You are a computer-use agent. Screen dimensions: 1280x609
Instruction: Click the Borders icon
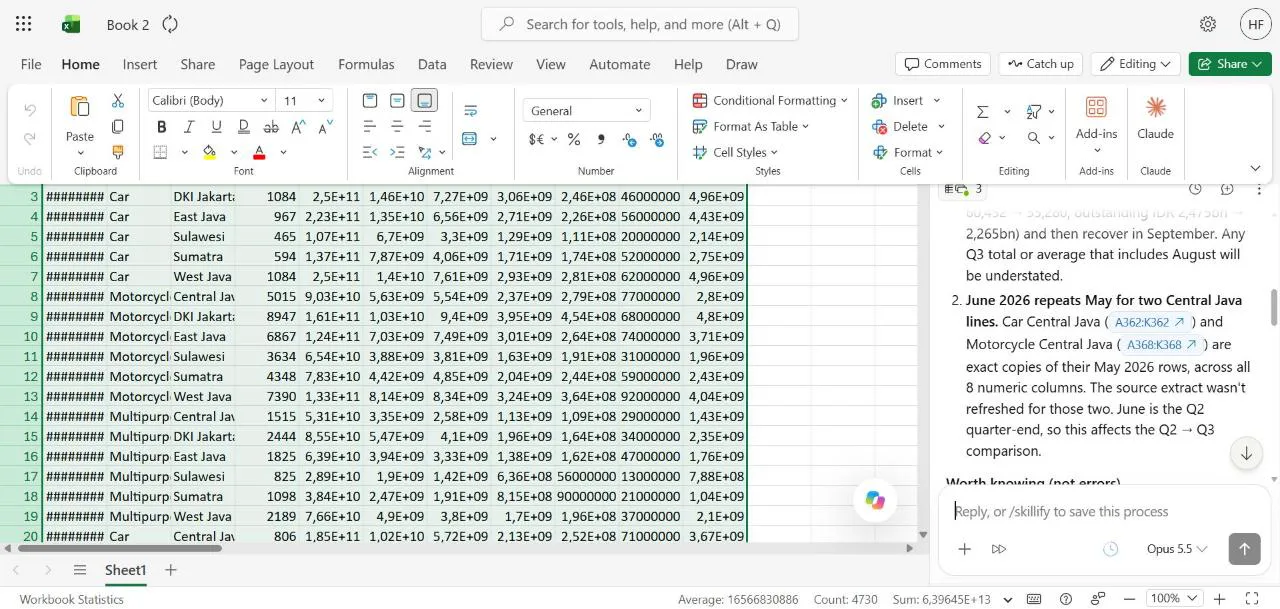pyautogui.click(x=160, y=152)
